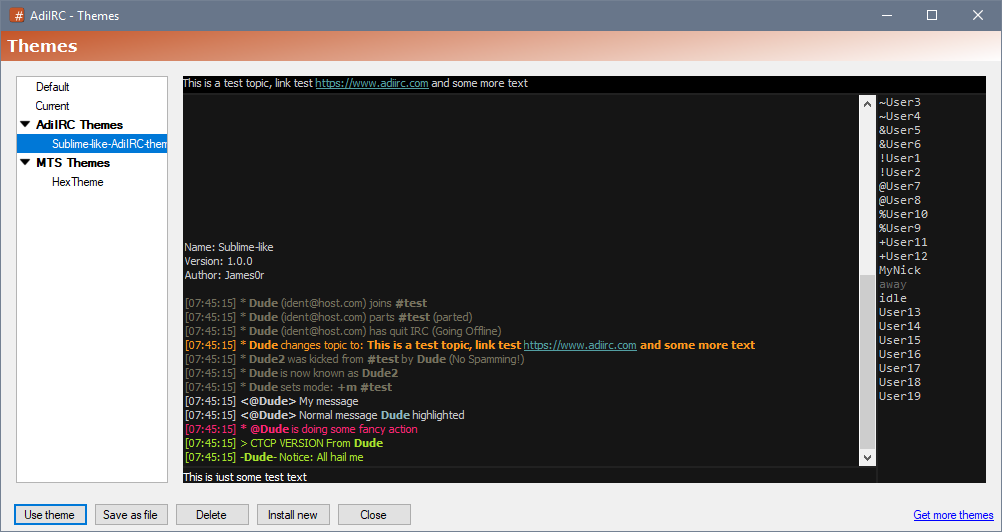Click the 'joins #test' message line

306,303
